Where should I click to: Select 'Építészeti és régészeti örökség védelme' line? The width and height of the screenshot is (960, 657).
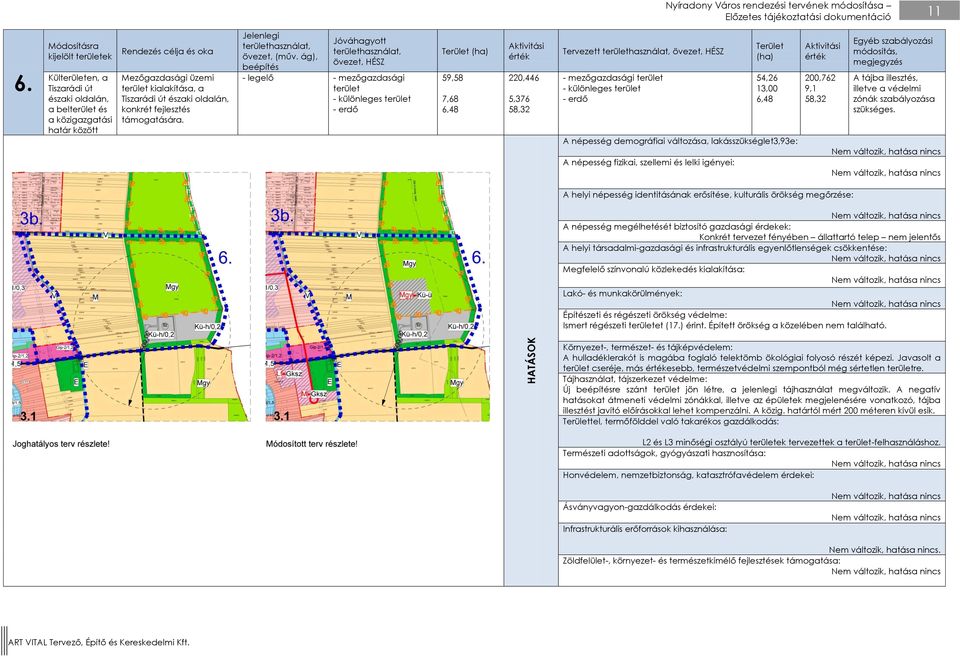pos(645,315)
